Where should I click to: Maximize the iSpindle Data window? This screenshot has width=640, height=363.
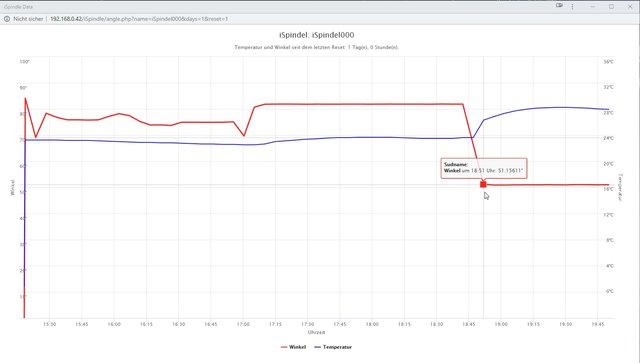pyautogui.click(x=611, y=7)
